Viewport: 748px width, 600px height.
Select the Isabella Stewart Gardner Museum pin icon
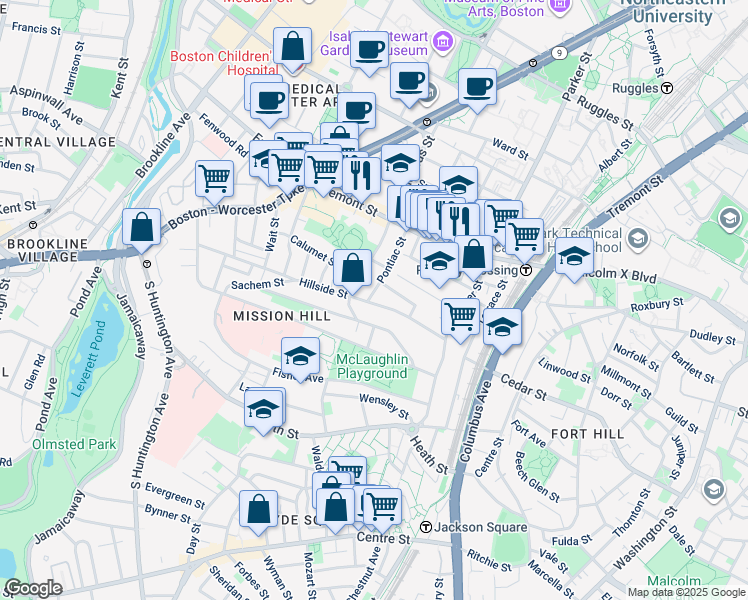tap(443, 42)
